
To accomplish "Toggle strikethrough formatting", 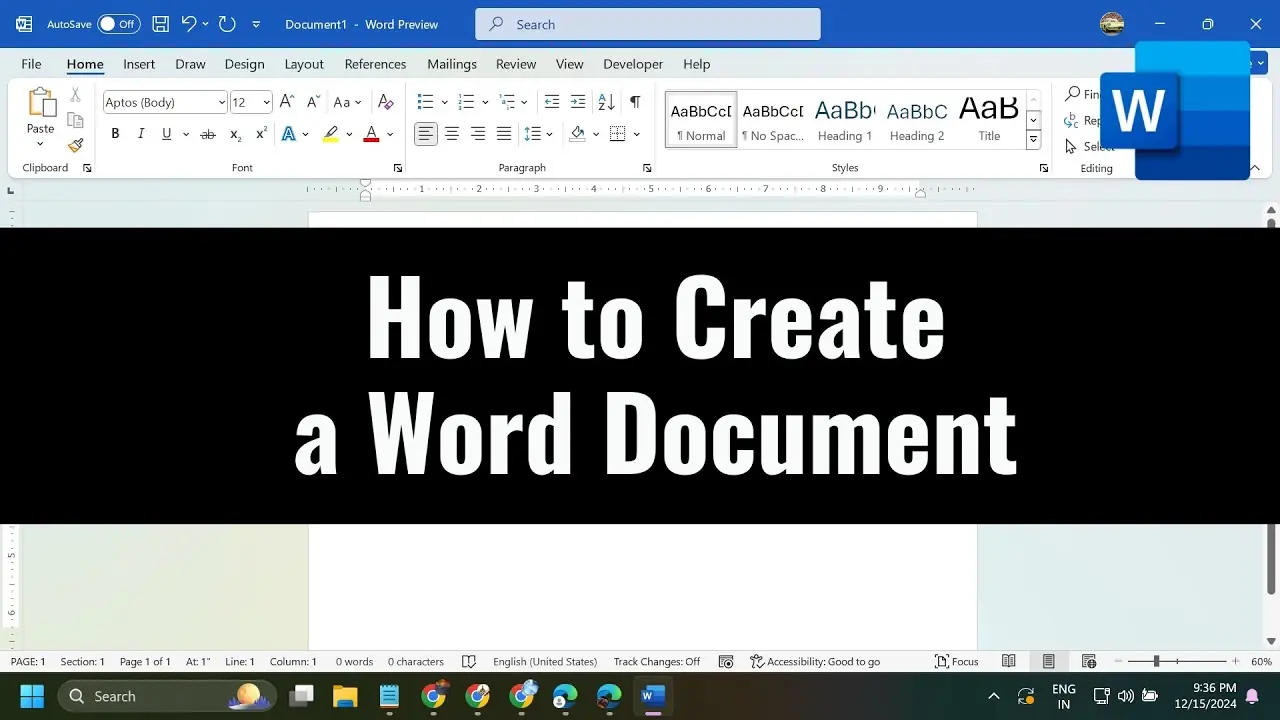I will 208,134.
